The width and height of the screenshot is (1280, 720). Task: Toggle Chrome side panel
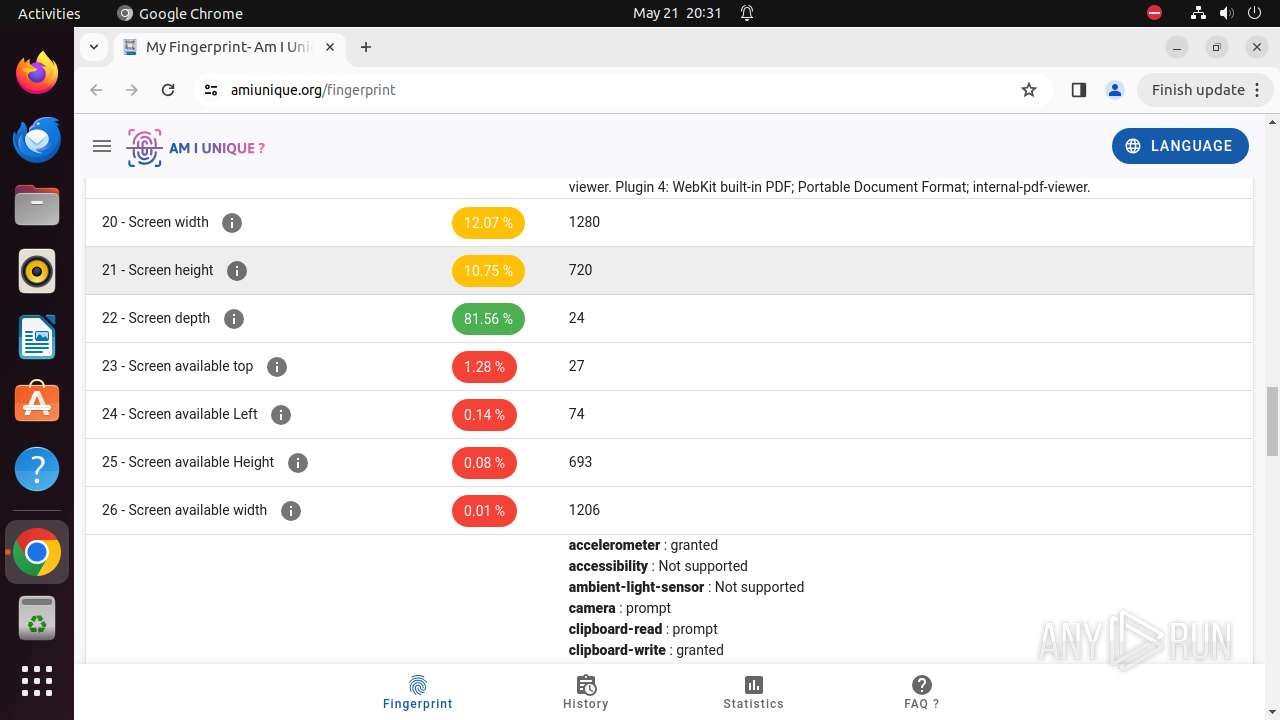coord(1078,90)
